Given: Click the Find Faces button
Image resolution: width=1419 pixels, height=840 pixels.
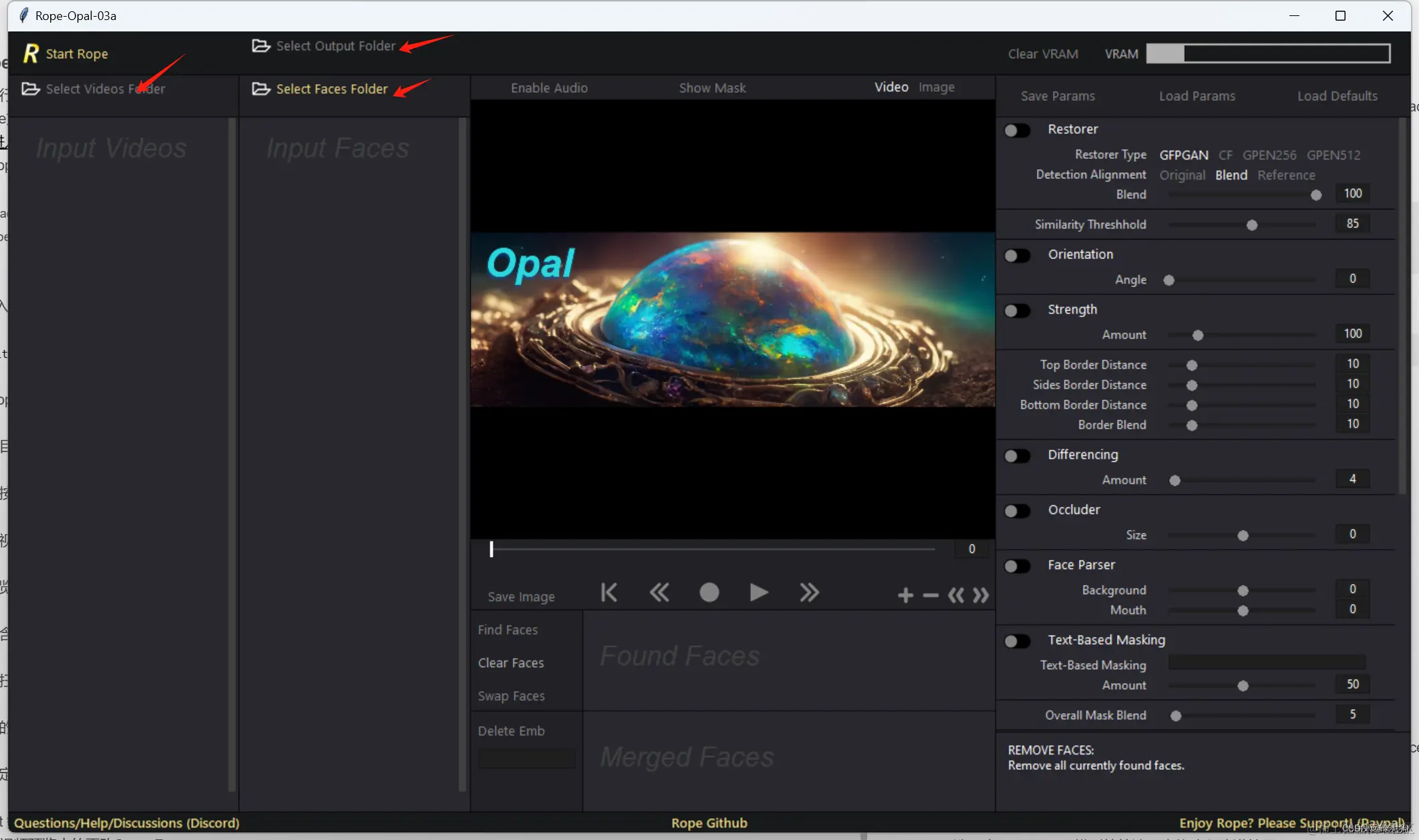Looking at the screenshot, I should [508, 630].
